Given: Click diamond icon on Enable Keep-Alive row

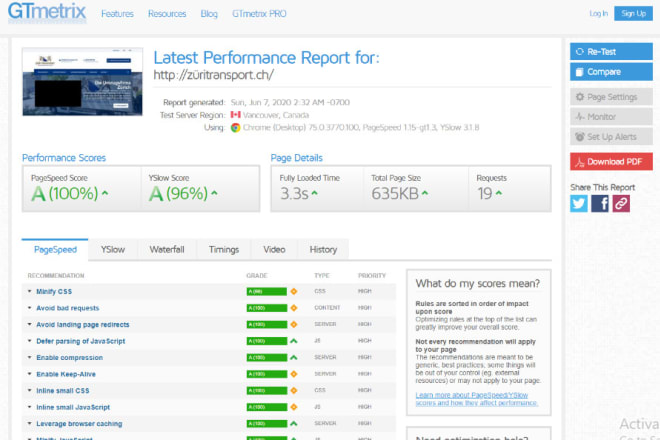Looking at the screenshot, I should [x=294, y=374].
